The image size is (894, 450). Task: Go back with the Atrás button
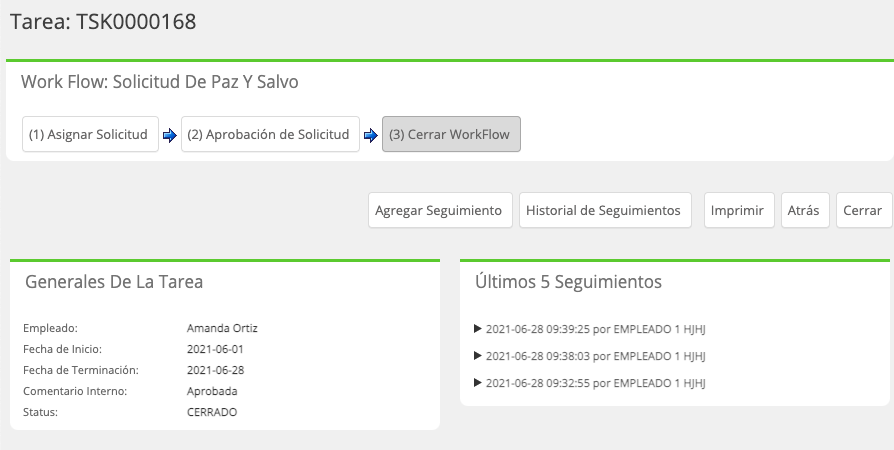805,210
